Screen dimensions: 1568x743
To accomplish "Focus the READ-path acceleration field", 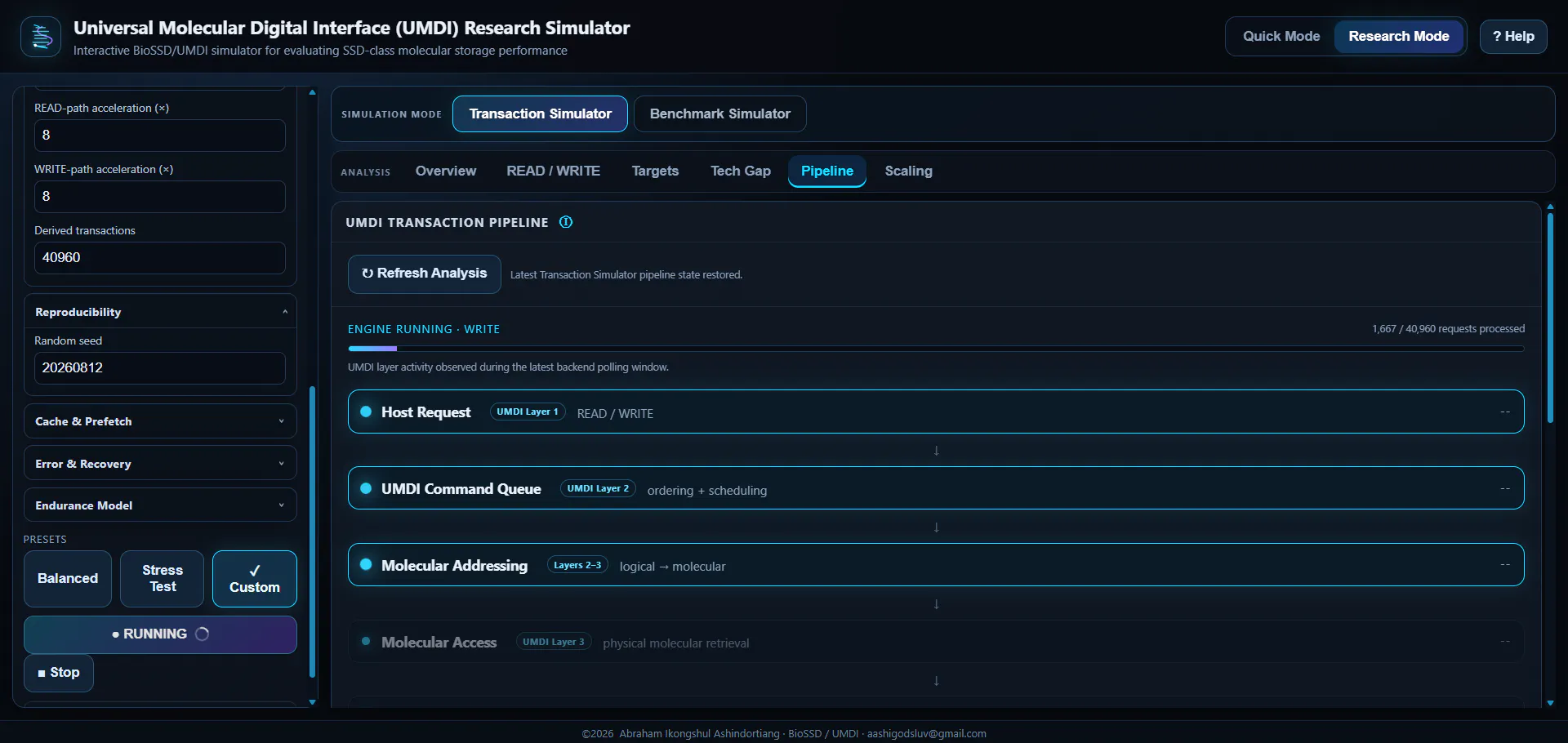I will (160, 136).
